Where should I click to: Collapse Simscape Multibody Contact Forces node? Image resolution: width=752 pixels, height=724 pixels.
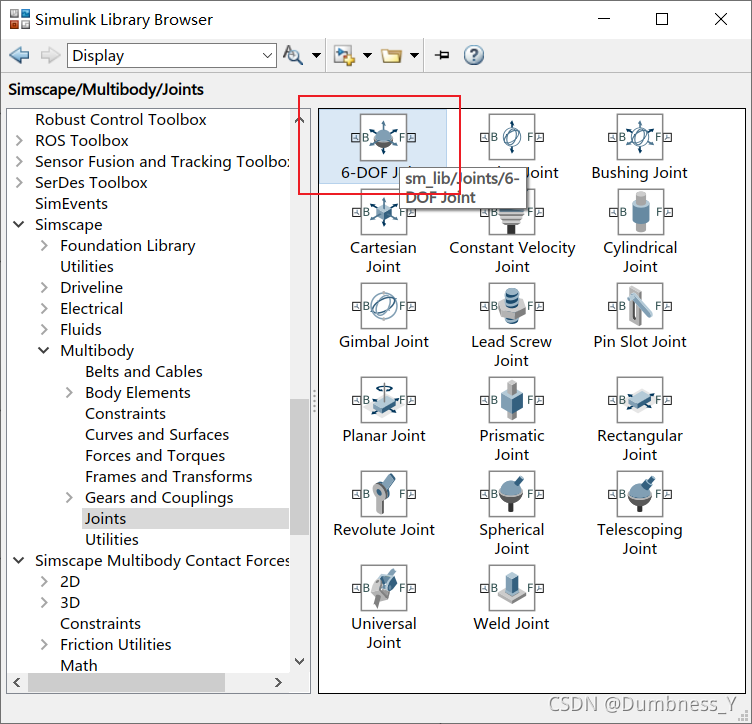(19, 561)
